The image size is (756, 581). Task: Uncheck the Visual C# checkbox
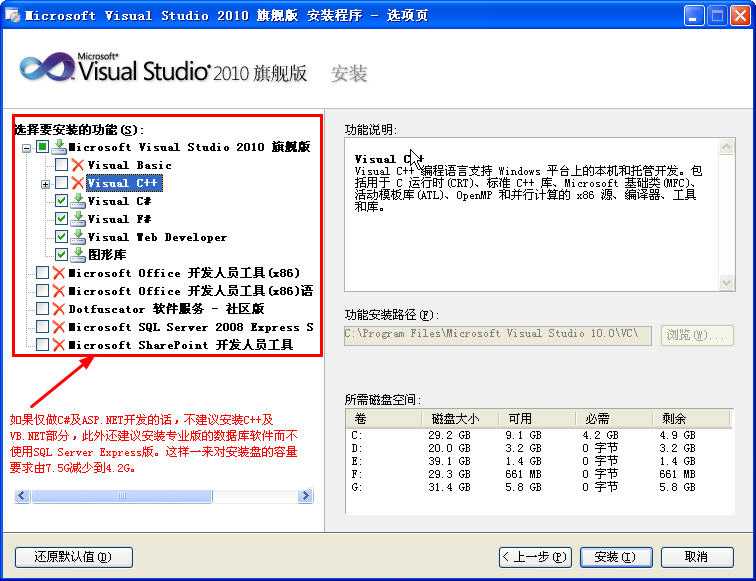click(61, 201)
